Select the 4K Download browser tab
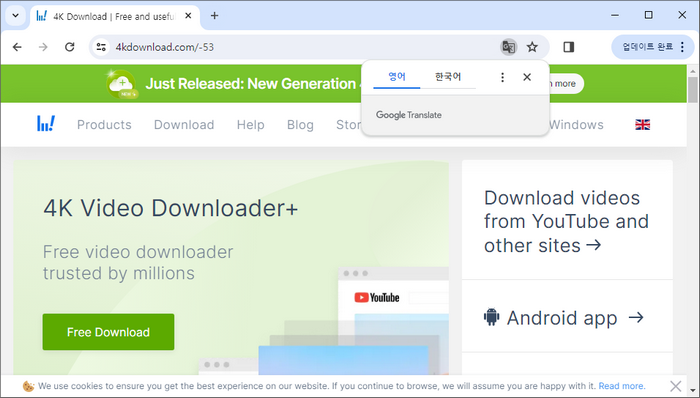Image resolution: width=700 pixels, height=398 pixels. click(x=114, y=17)
